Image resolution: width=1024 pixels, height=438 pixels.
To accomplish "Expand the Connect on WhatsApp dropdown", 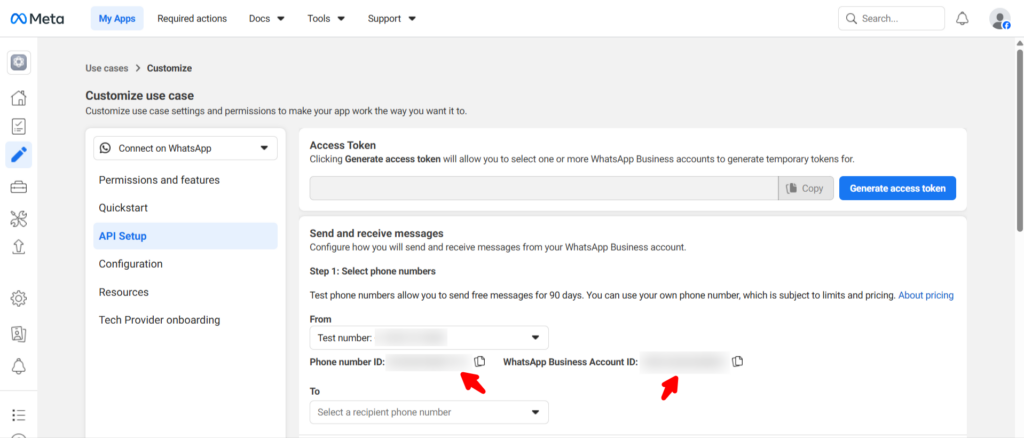I will (185, 148).
